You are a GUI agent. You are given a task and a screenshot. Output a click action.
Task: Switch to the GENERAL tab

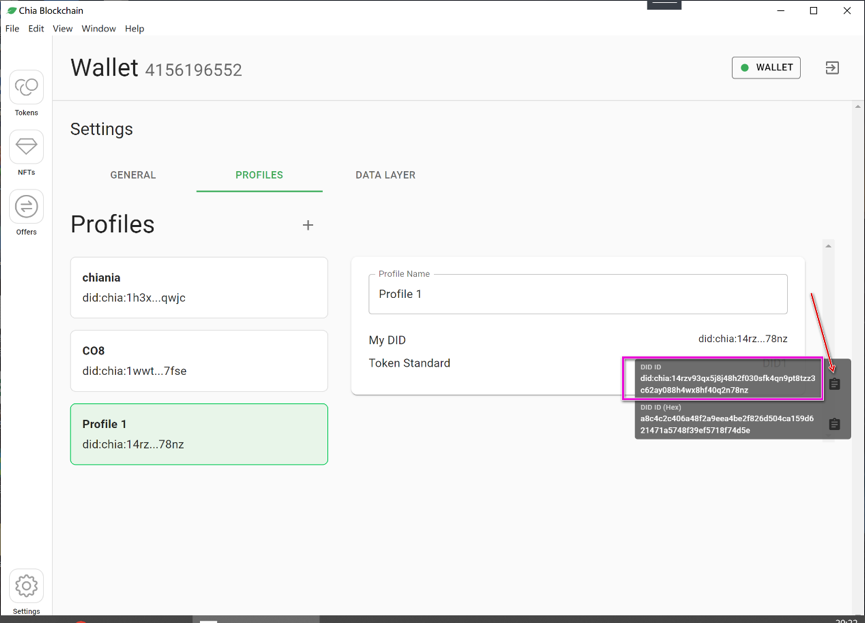click(133, 175)
